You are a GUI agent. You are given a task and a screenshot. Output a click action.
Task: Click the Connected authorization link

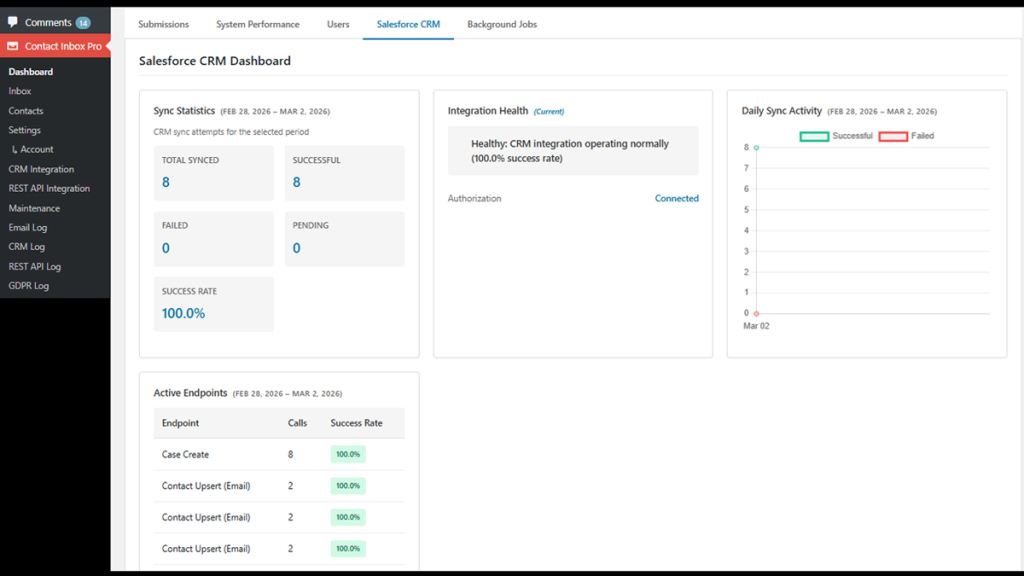coord(677,198)
